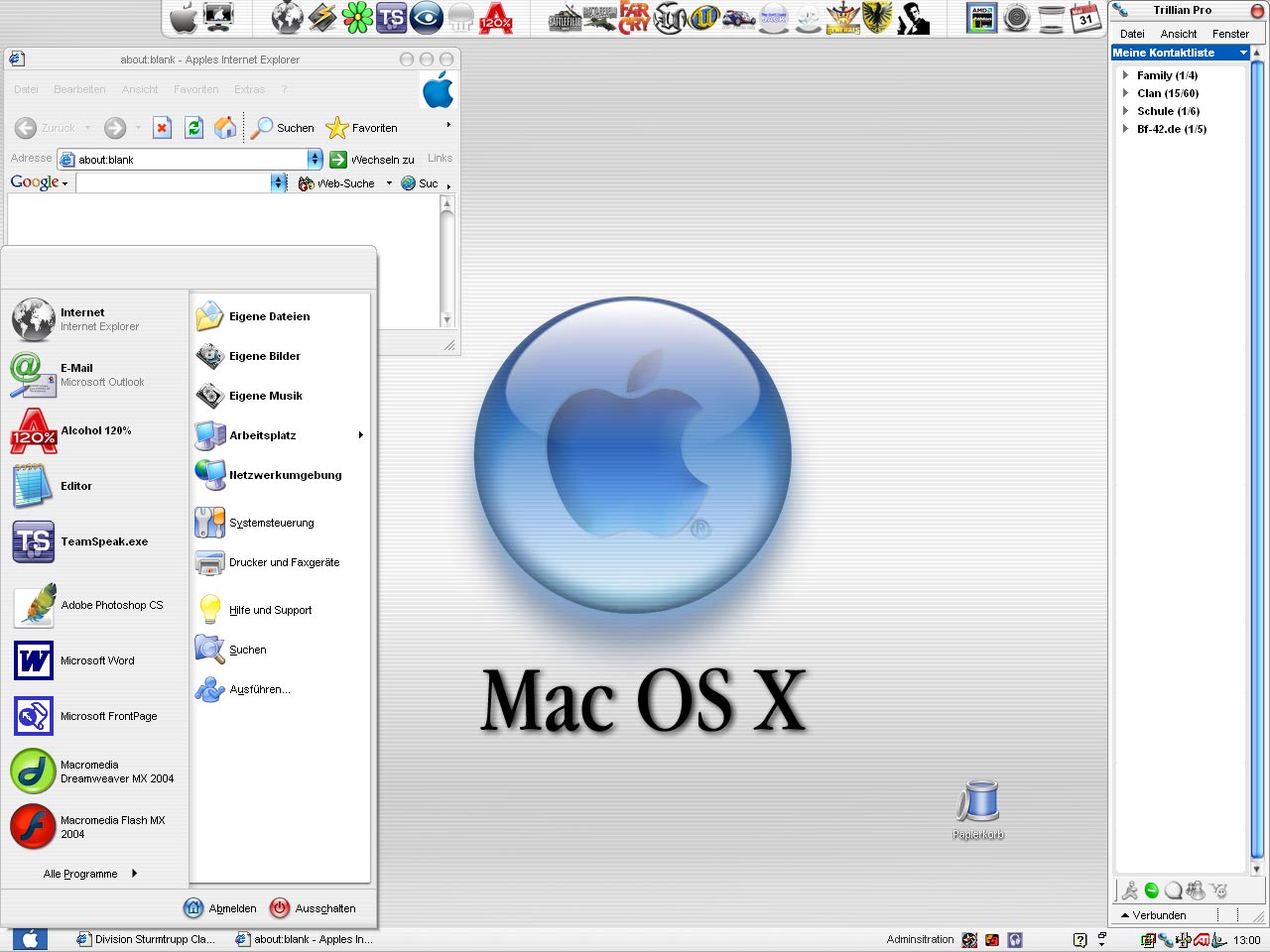Open Hilfe und Support in start menu

pyautogui.click(x=280, y=610)
